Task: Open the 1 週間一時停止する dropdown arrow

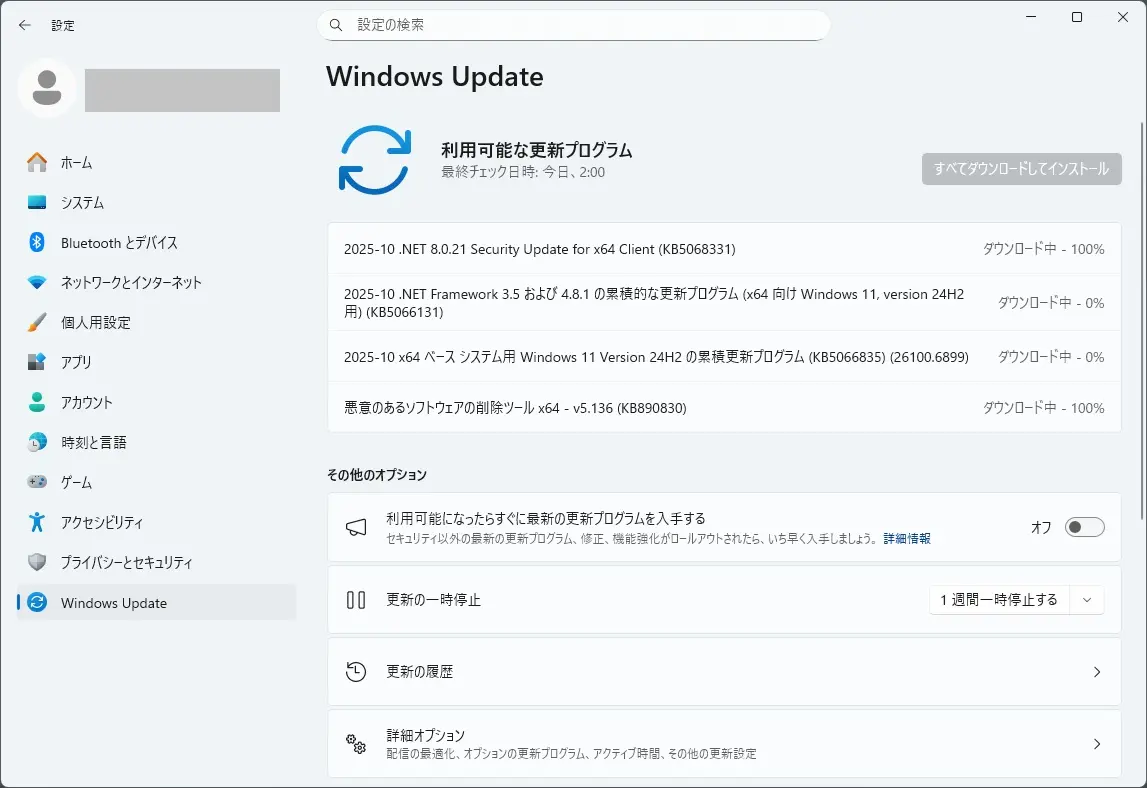Action: (x=1087, y=600)
